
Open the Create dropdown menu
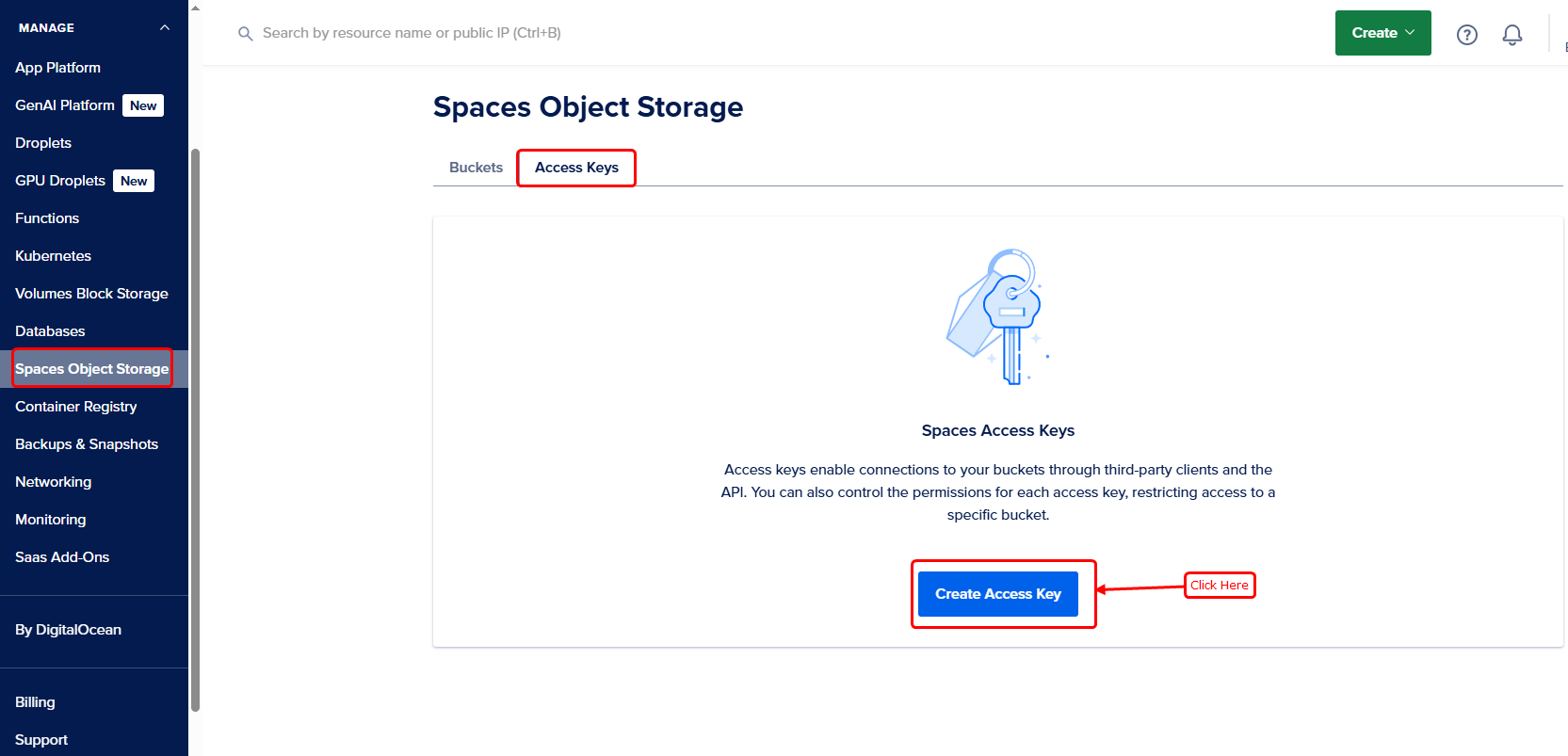(1382, 33)
